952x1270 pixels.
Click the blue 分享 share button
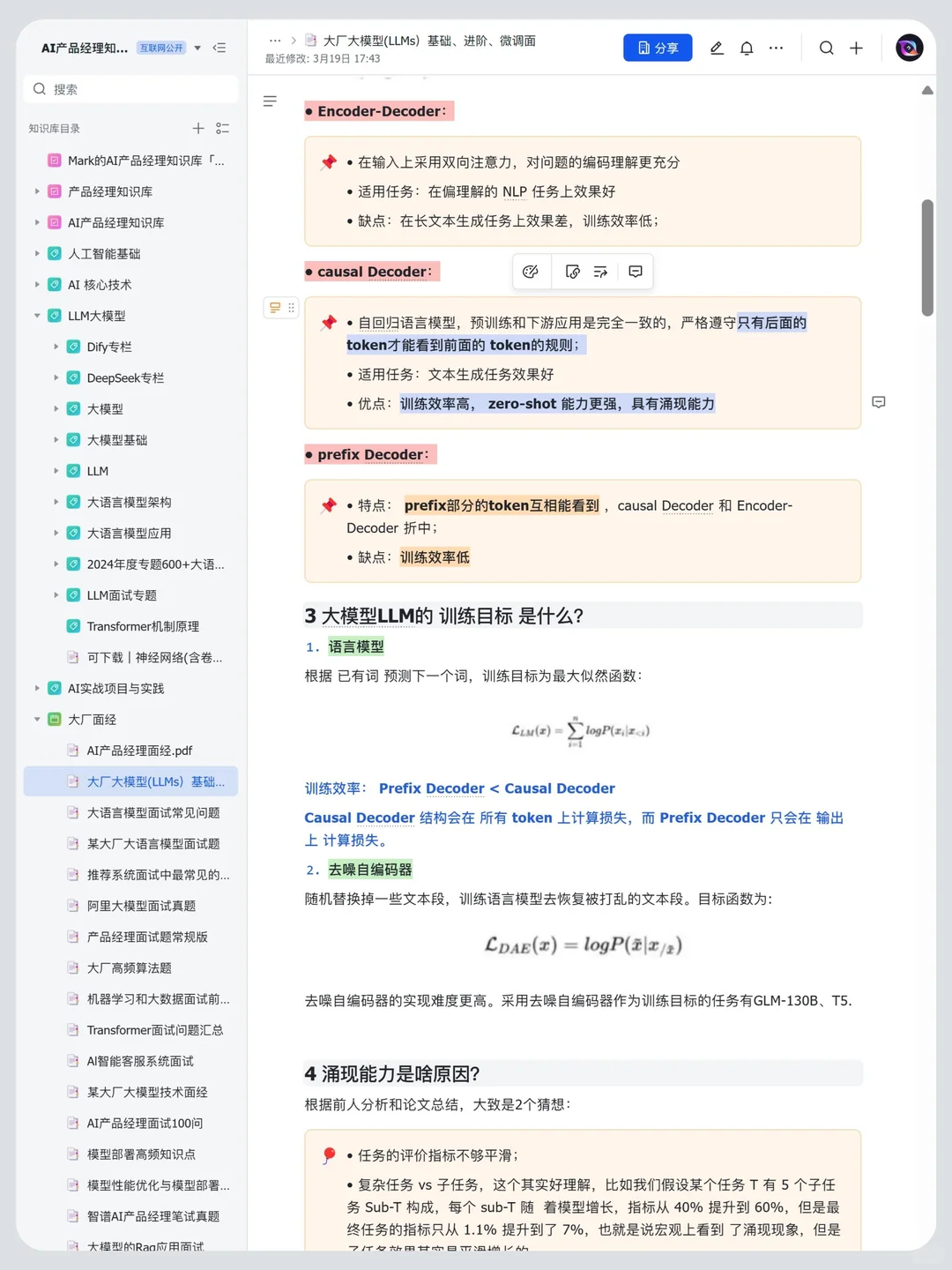658,48
